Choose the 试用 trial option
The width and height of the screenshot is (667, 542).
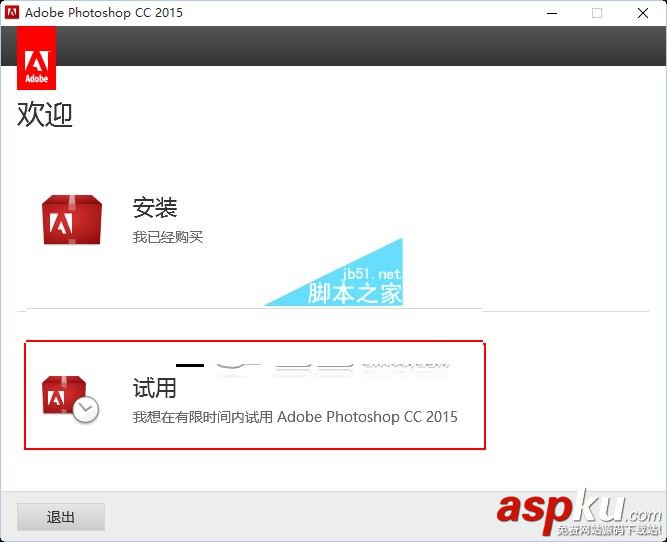155,388
